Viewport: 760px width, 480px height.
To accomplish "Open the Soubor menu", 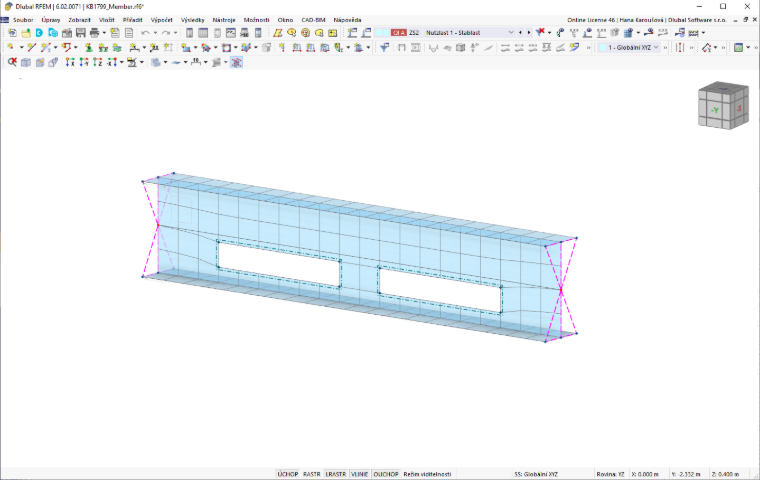I will click(23, 20).
